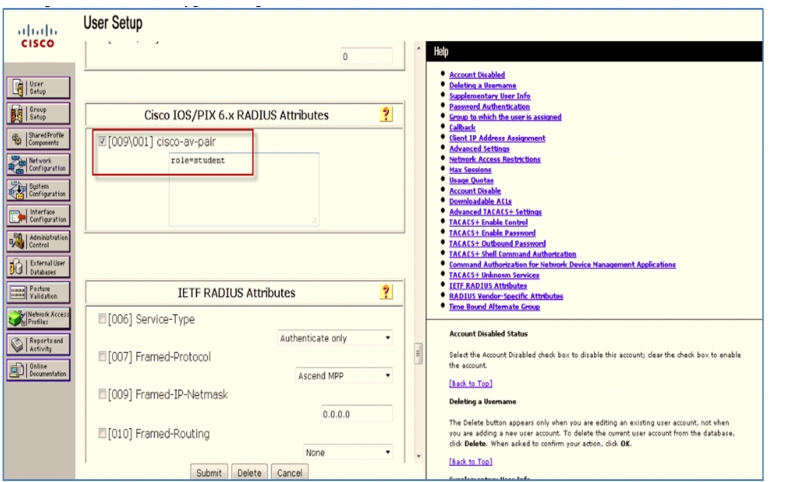Open the Password Authentication link
This screenshot has width=809, height=482.
tap(489, 106)
